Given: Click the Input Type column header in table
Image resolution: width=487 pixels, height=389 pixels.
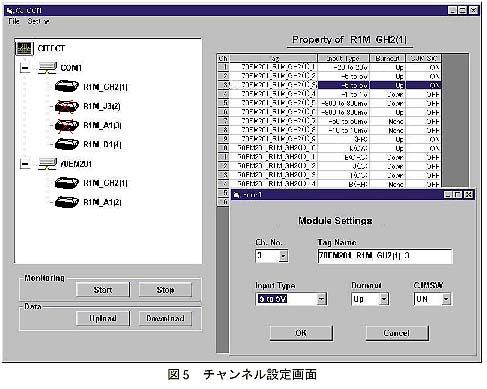Looking at the screenshot, I should [343, 58].
